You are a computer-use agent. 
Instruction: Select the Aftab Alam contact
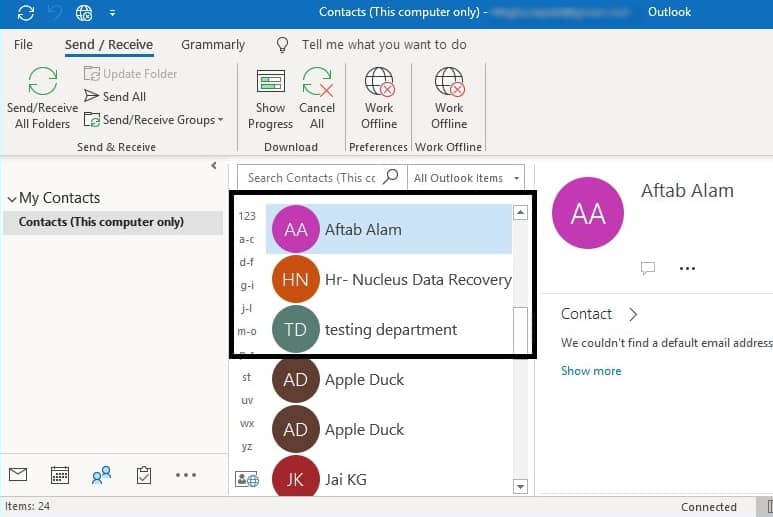[x=389, y=230]
